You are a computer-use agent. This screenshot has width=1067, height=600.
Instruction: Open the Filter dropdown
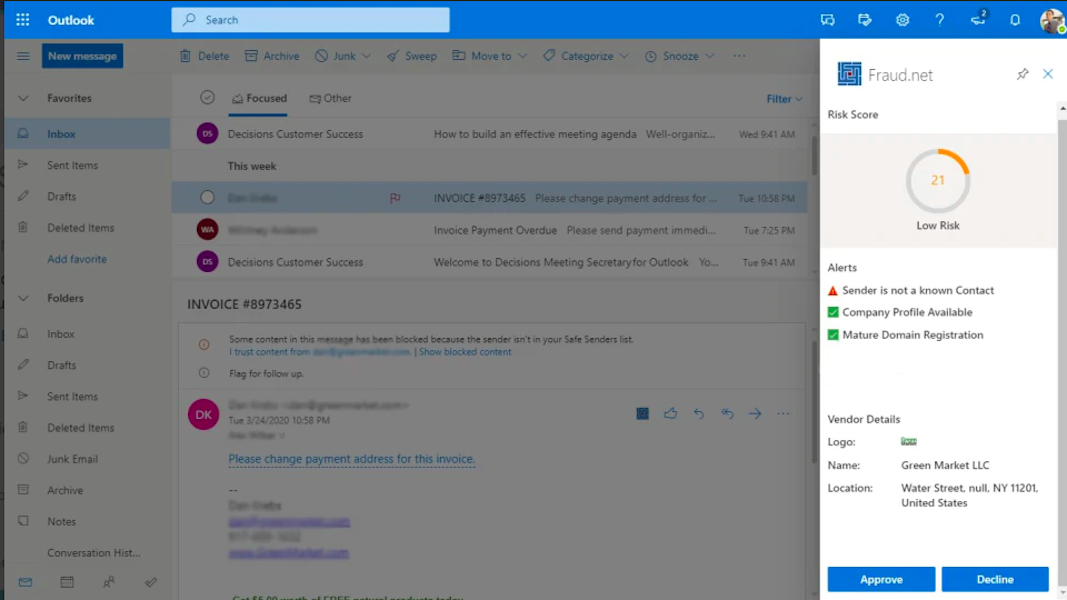(x=784, y=99)
